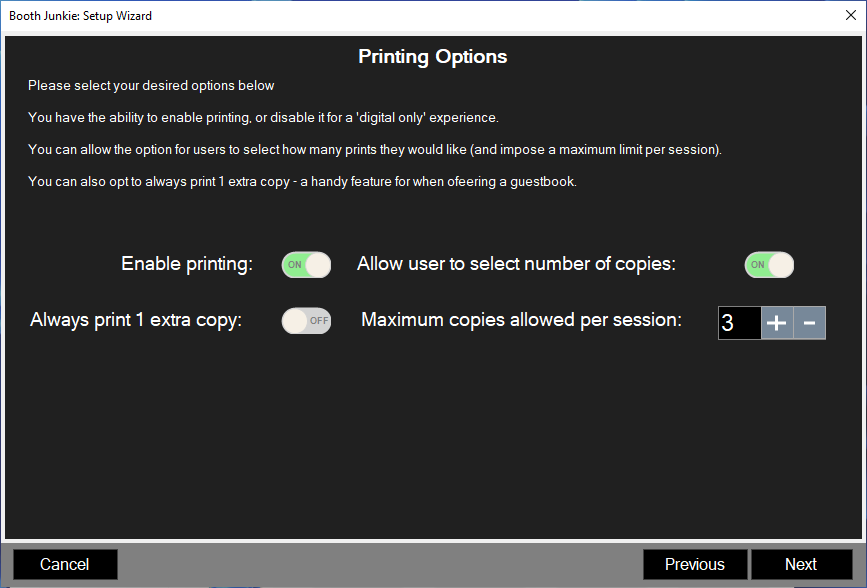Click the sentence mentioning 'digital only' experience
The image size is (867, 588).
263,118
